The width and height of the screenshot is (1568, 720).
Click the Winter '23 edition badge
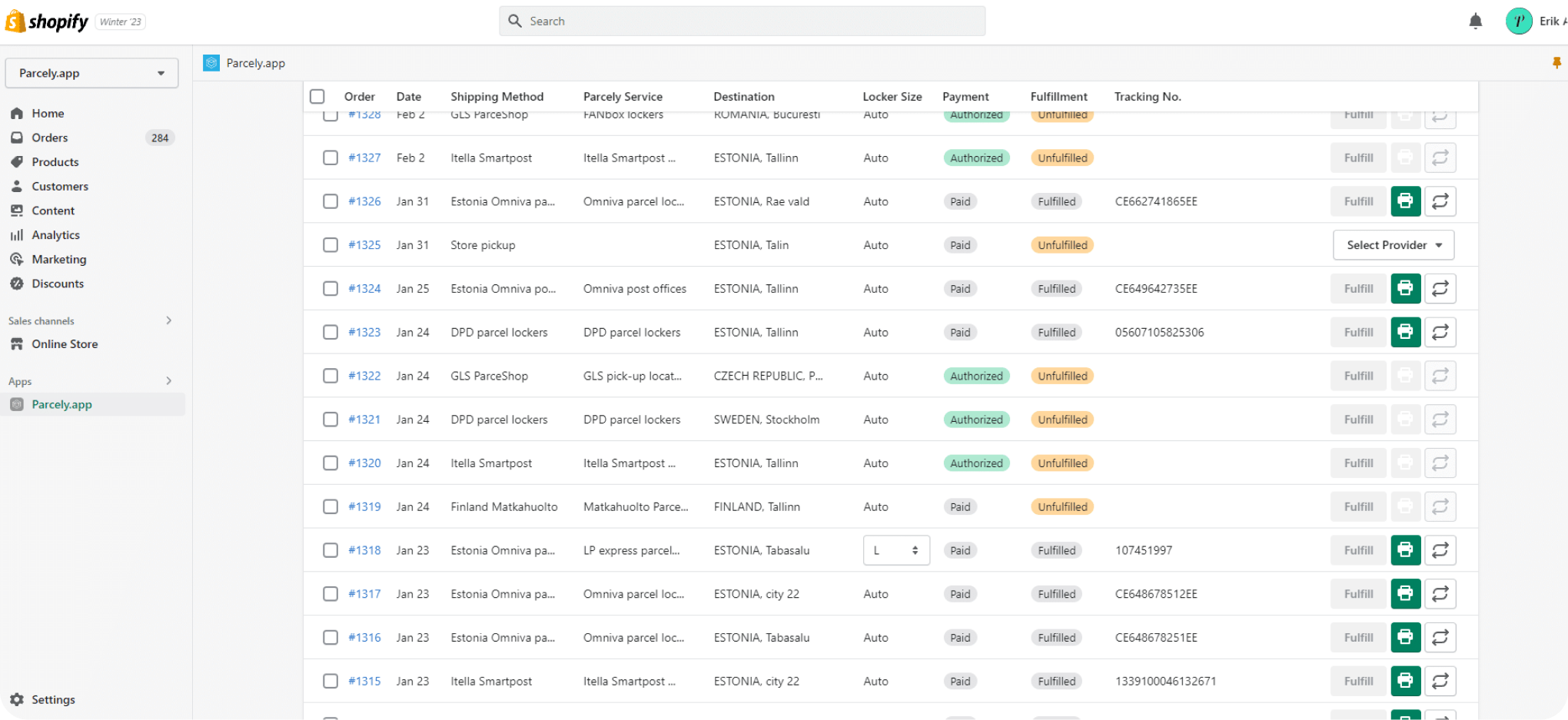(x=121, y=22)
